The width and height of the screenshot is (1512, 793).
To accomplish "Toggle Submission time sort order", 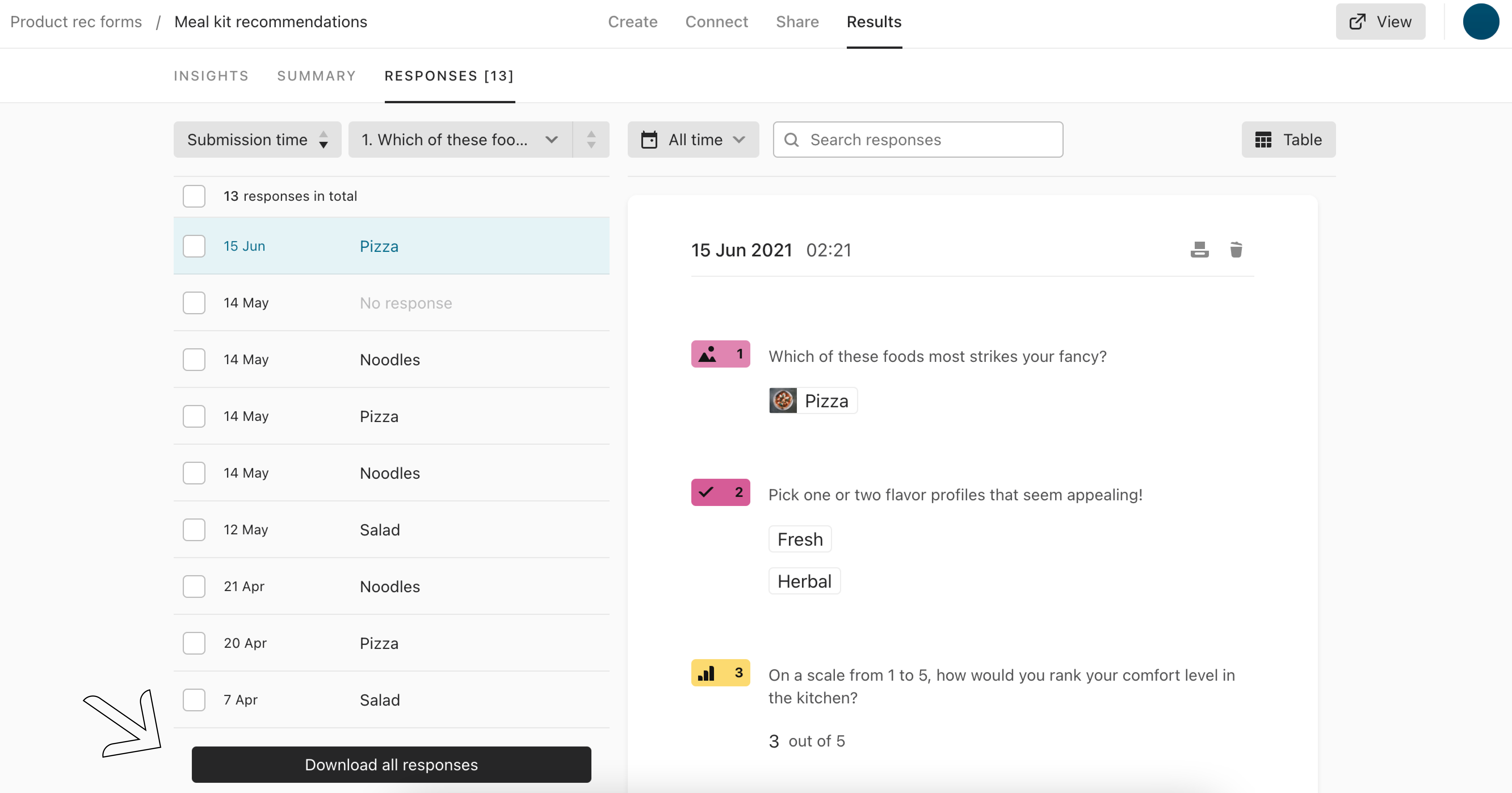I will [257, 140].
